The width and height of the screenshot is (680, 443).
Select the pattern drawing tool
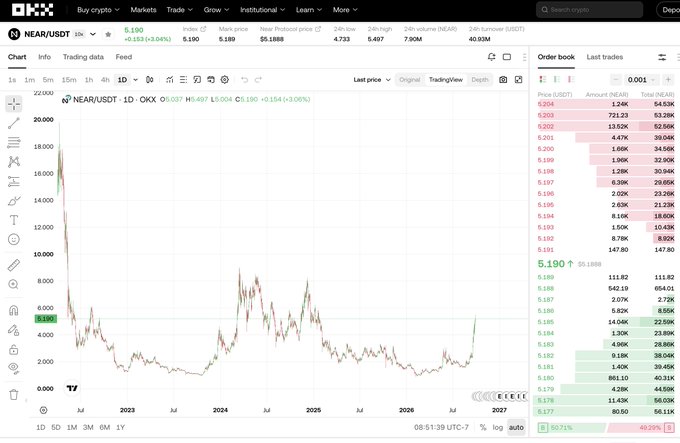(14, 162)
